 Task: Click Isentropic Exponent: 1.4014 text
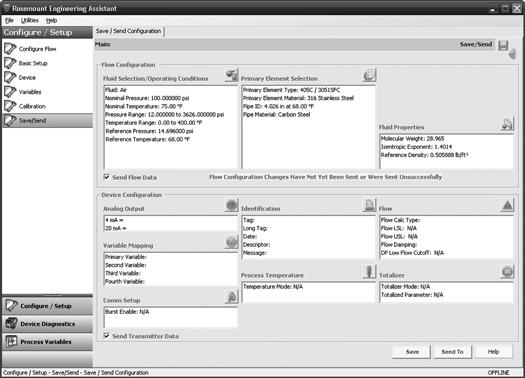pyautogui.click(x=416, y=147)
